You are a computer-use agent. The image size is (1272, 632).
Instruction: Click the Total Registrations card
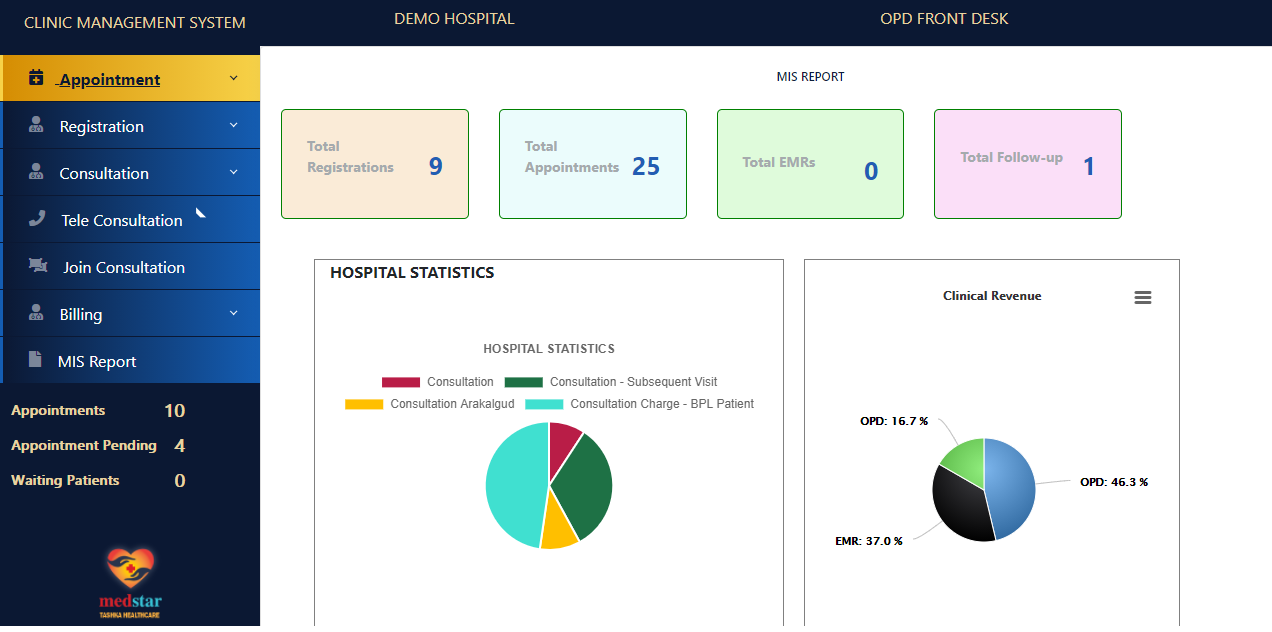pos(375,164)
